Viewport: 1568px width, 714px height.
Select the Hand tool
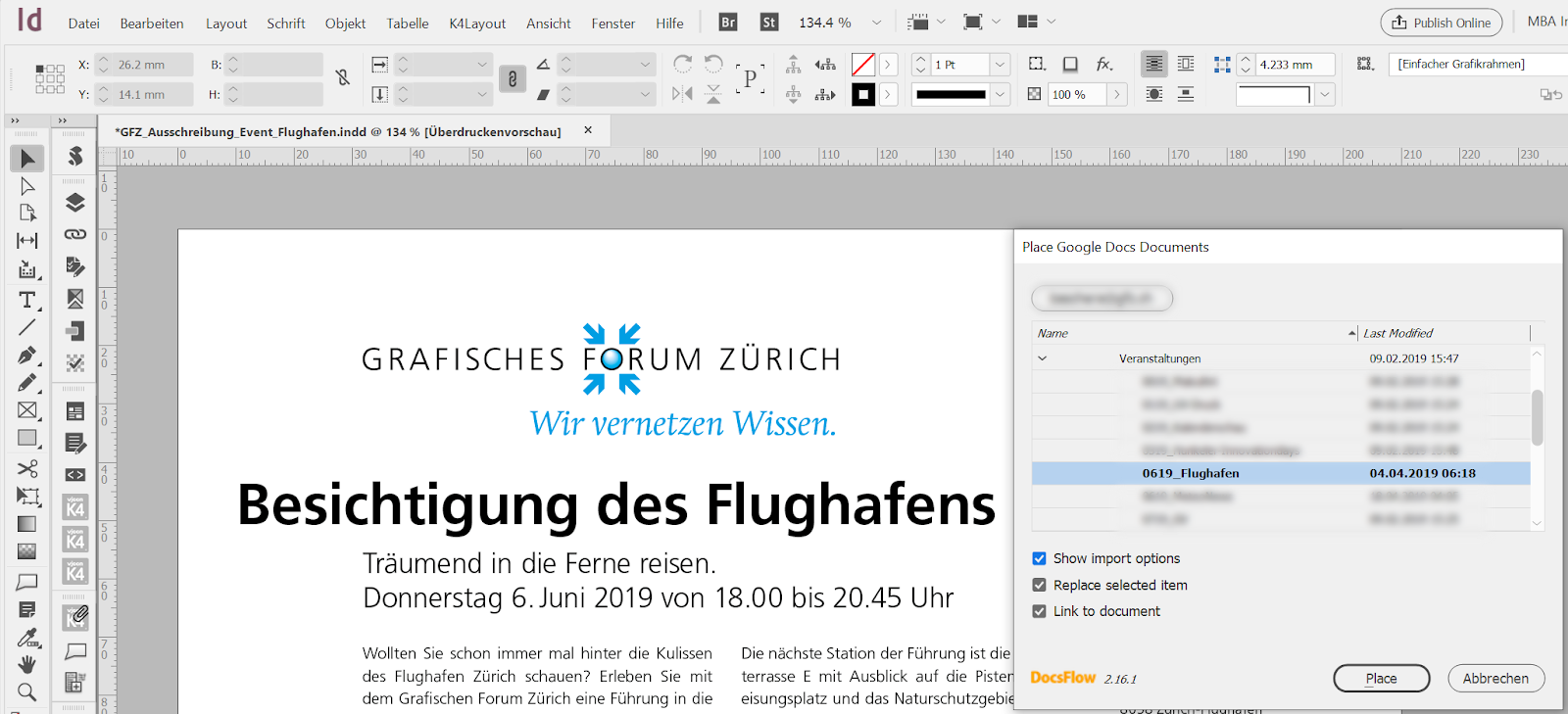pos(27,664)
